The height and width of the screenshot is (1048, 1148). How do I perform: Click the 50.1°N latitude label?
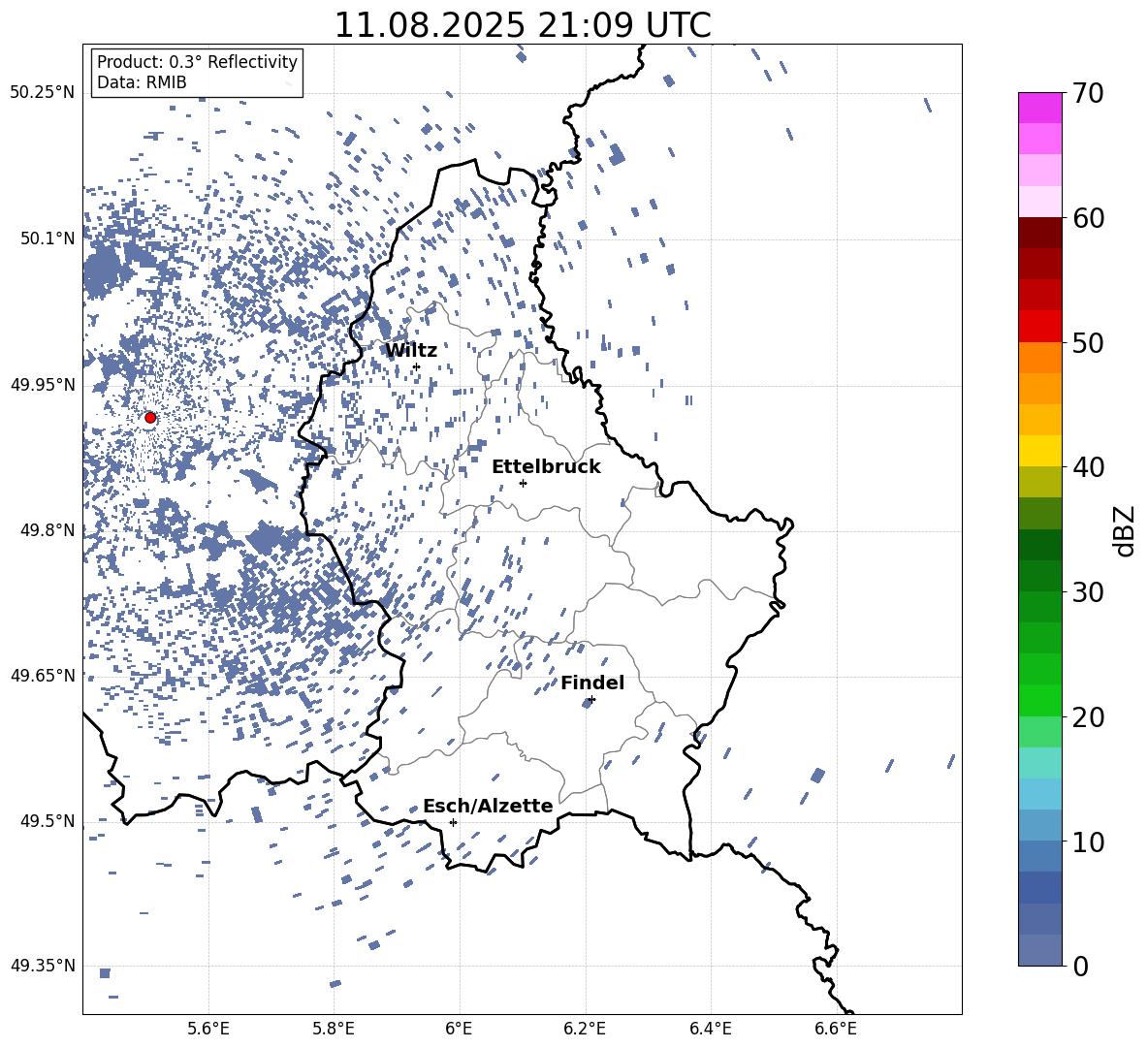[48, 238]
